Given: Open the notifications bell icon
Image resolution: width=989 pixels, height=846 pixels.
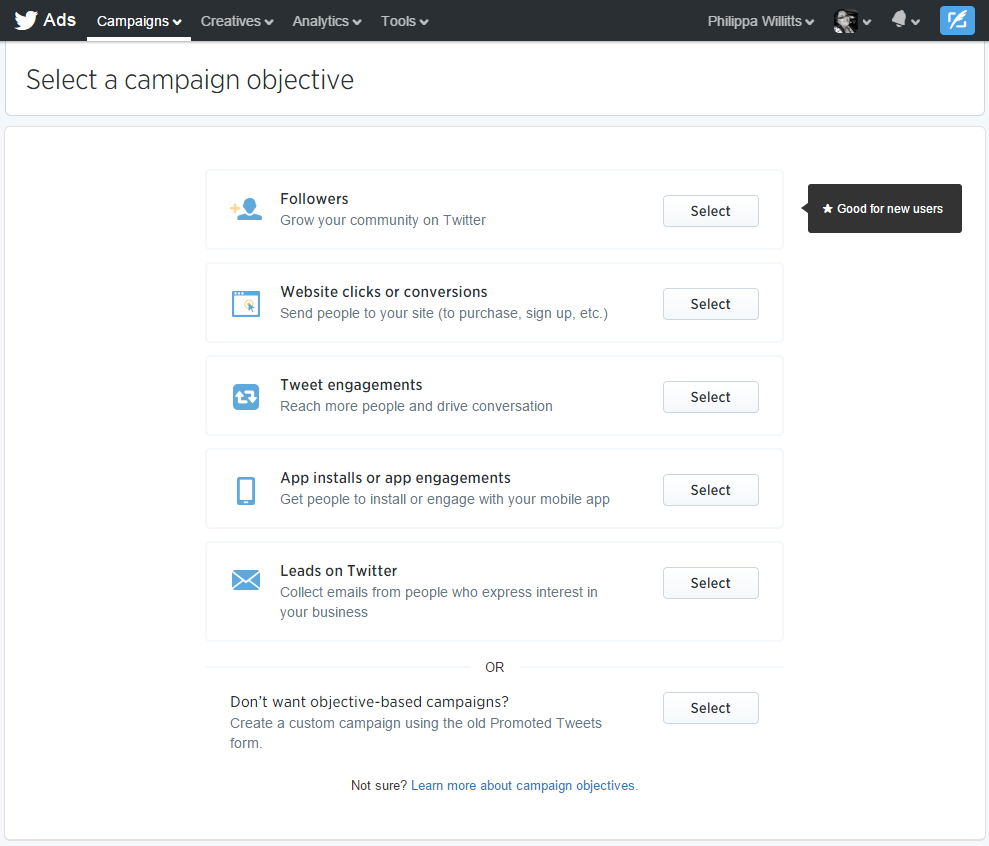Looking at the screenshot, I should tap(899, 20).
